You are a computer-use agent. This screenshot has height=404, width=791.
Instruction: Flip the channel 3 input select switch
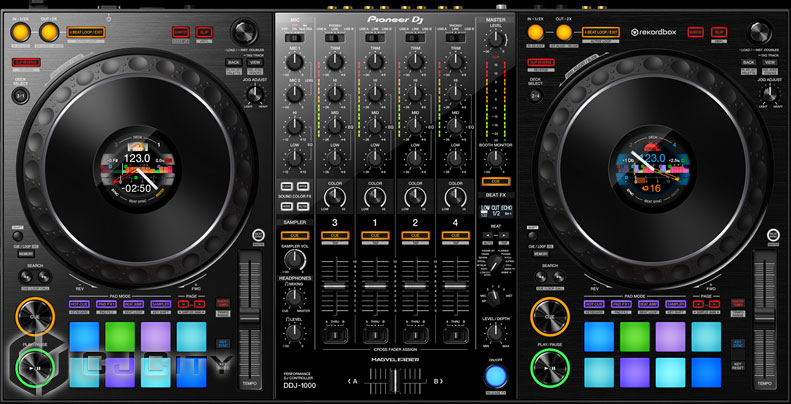(334, 38)
